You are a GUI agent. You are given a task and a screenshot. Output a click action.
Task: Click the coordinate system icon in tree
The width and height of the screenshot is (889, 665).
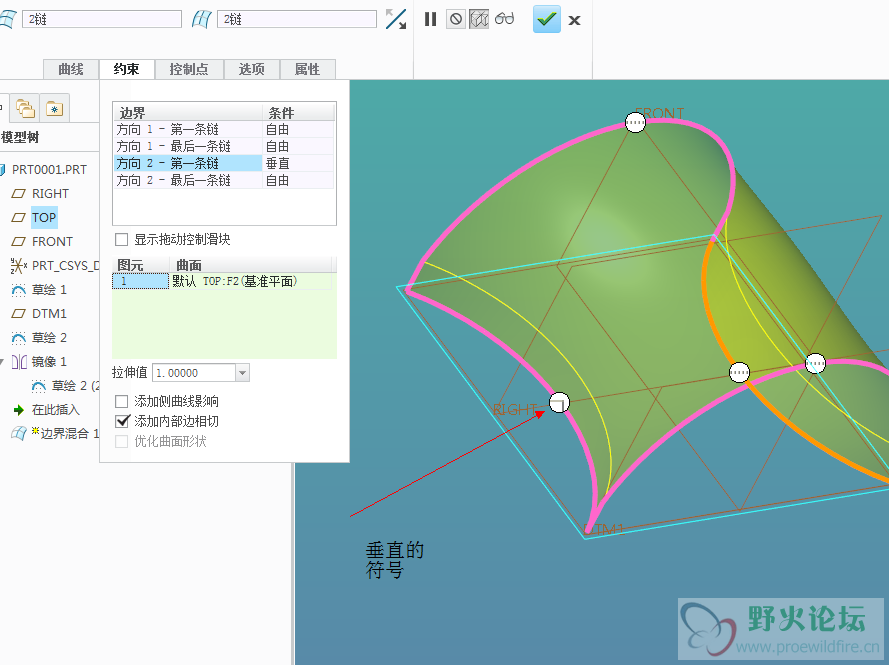click(x=19, y=265)
